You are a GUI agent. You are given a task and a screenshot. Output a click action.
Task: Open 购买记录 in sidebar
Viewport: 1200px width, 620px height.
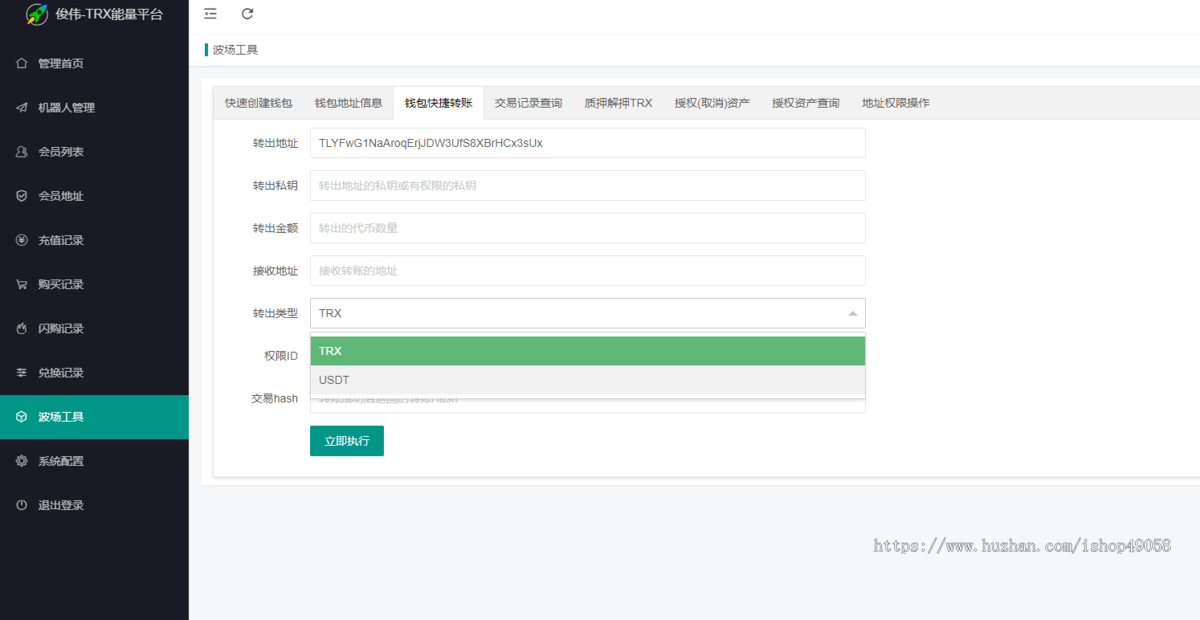[x=94, y=284]
